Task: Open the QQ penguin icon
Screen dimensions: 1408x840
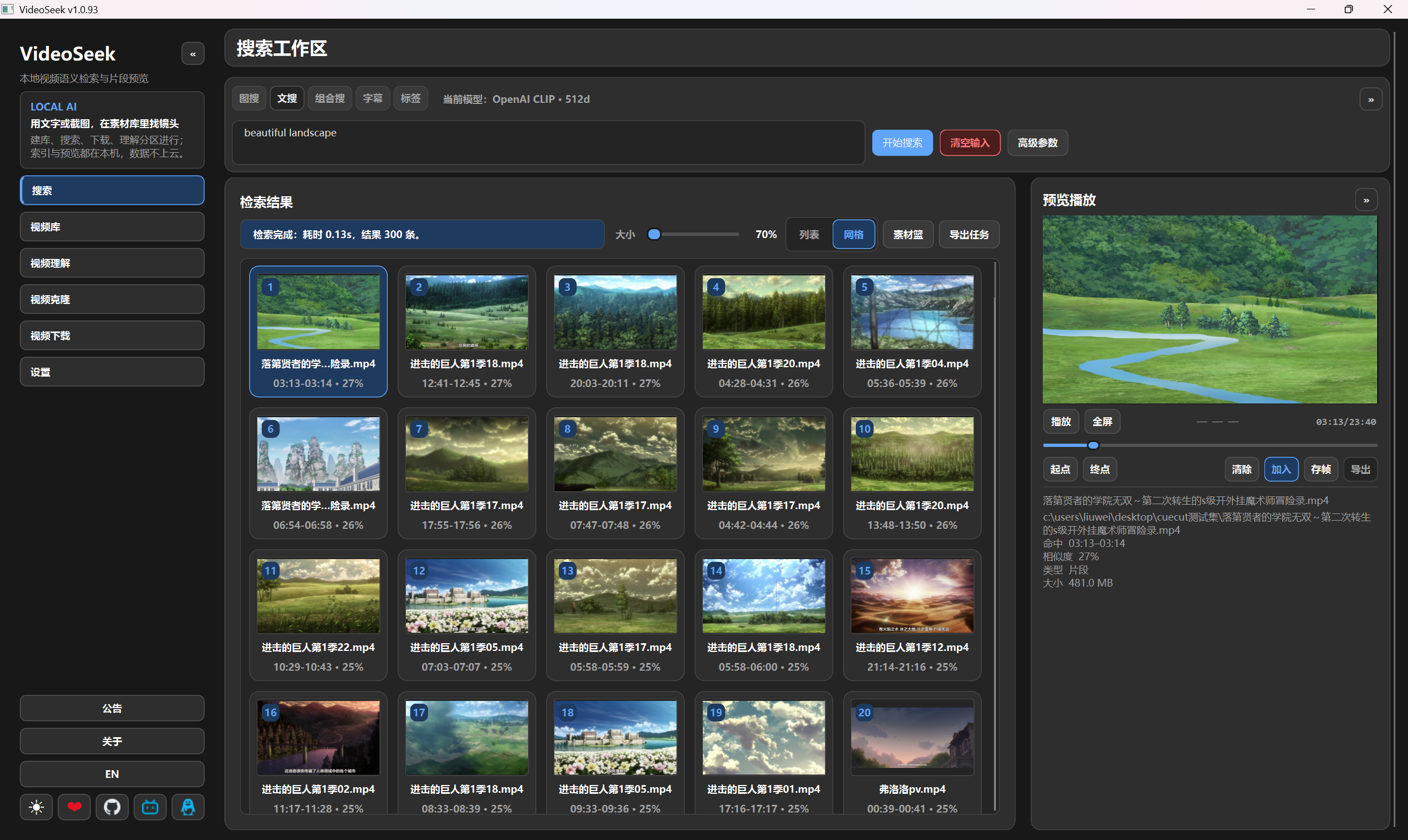Action: point(188,806)
